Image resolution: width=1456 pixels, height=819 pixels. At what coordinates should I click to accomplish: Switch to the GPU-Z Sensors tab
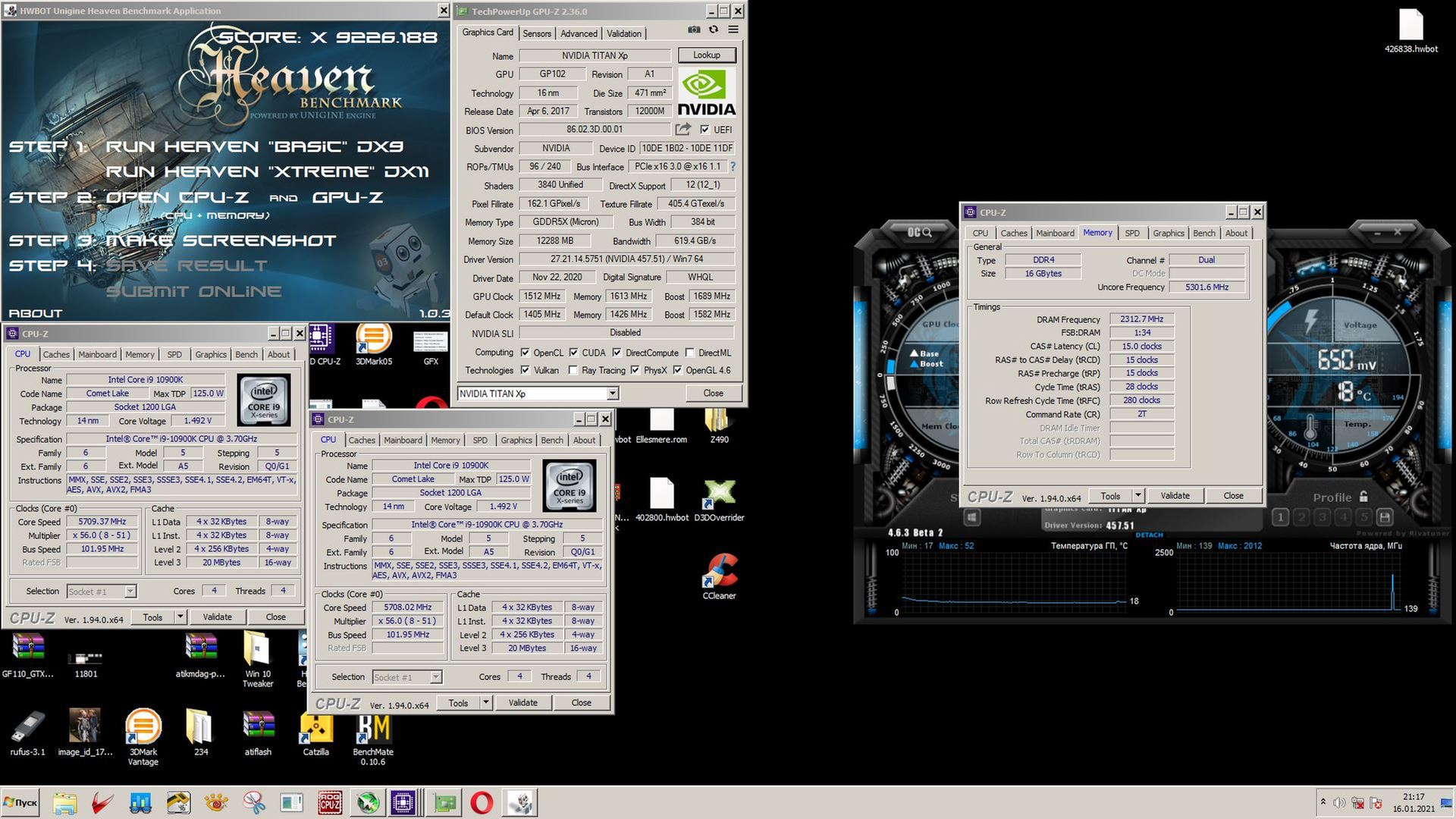click(537, 33)
